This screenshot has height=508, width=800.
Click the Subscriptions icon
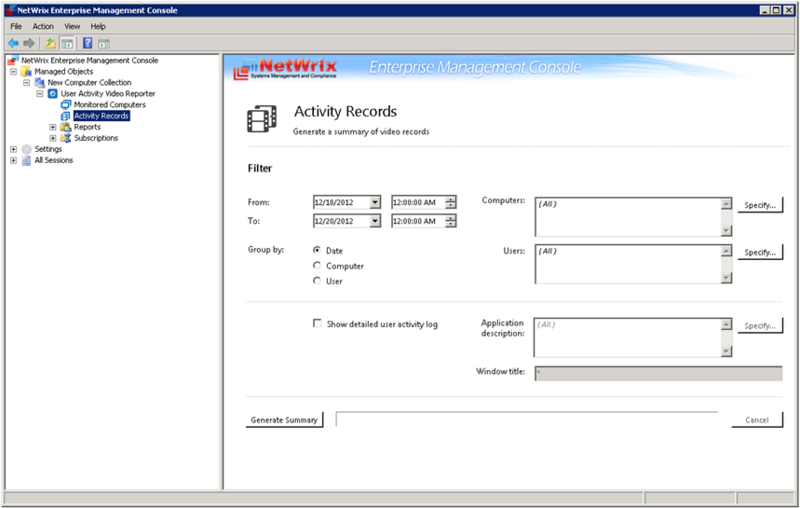[x=66, y=138]
